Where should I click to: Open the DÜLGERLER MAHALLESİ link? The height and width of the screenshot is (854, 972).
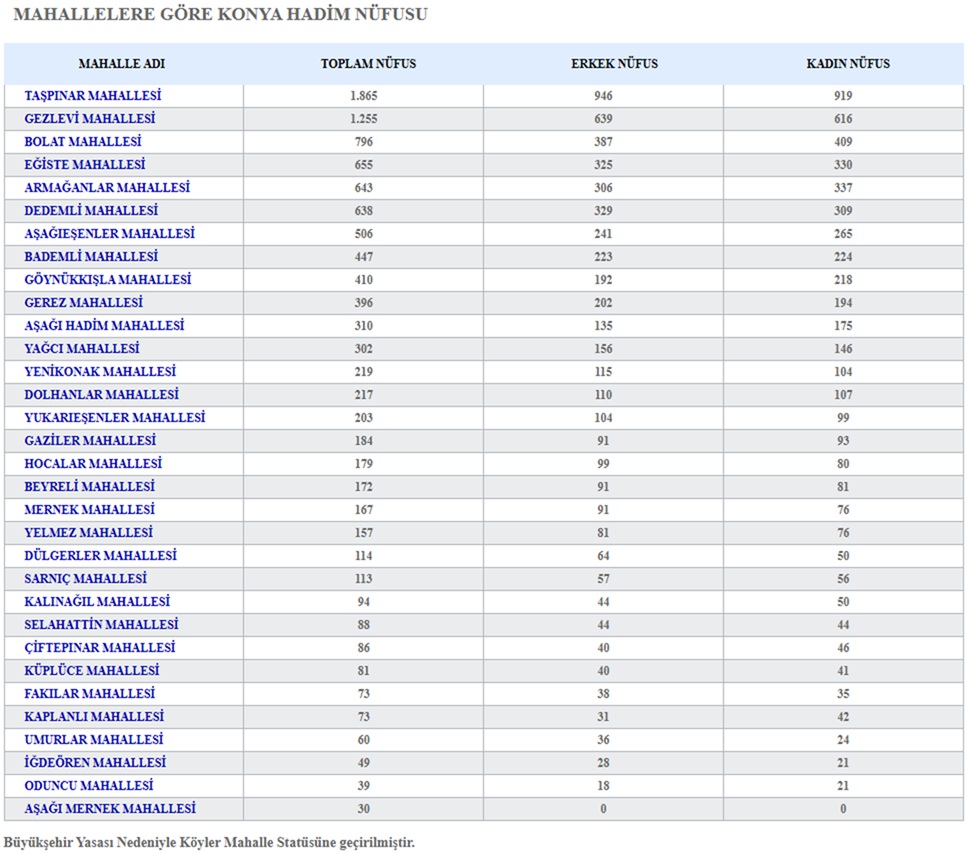coord(101,556)
